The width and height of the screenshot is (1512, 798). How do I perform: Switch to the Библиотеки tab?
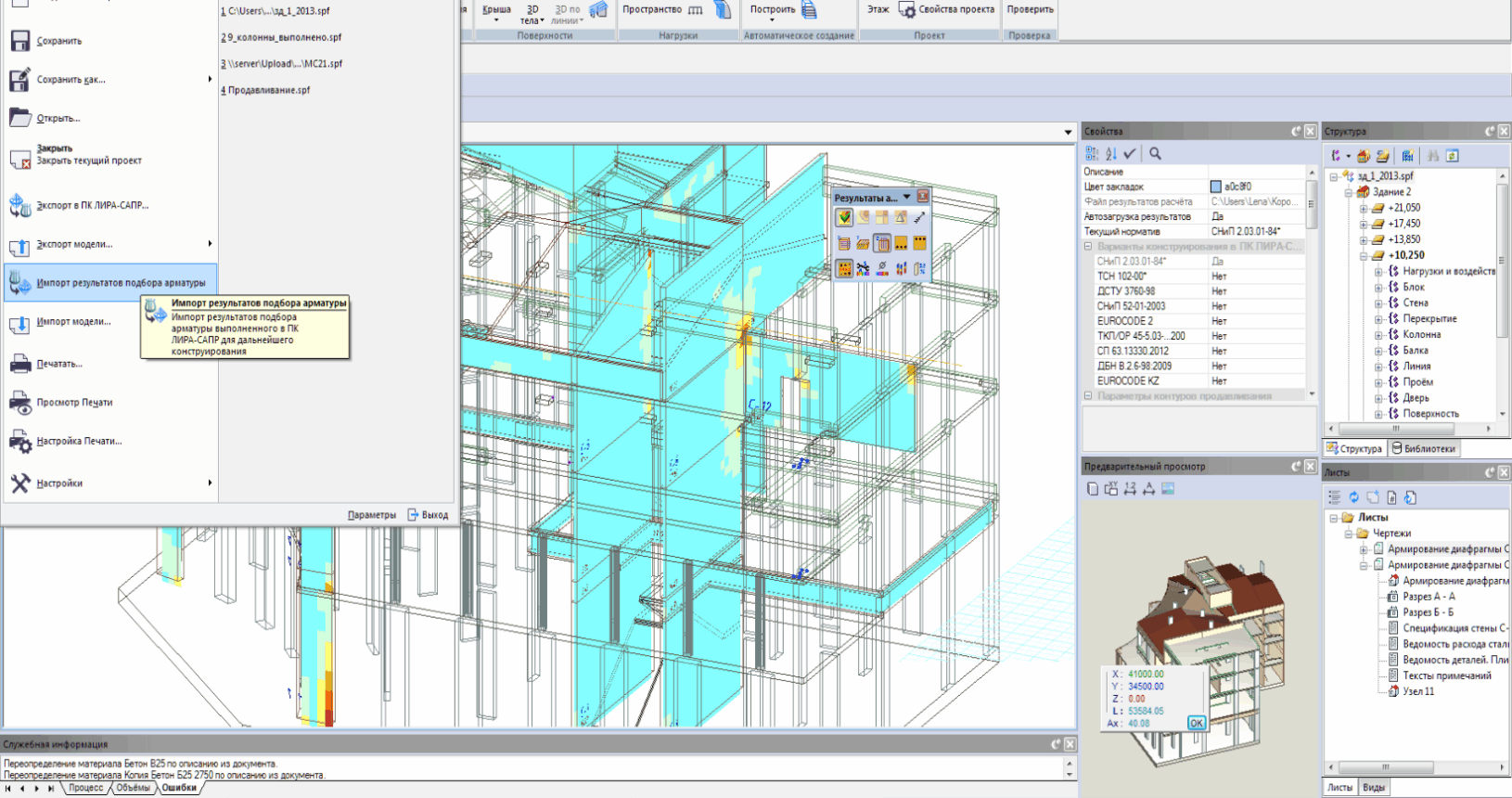tap(1423, 449)
